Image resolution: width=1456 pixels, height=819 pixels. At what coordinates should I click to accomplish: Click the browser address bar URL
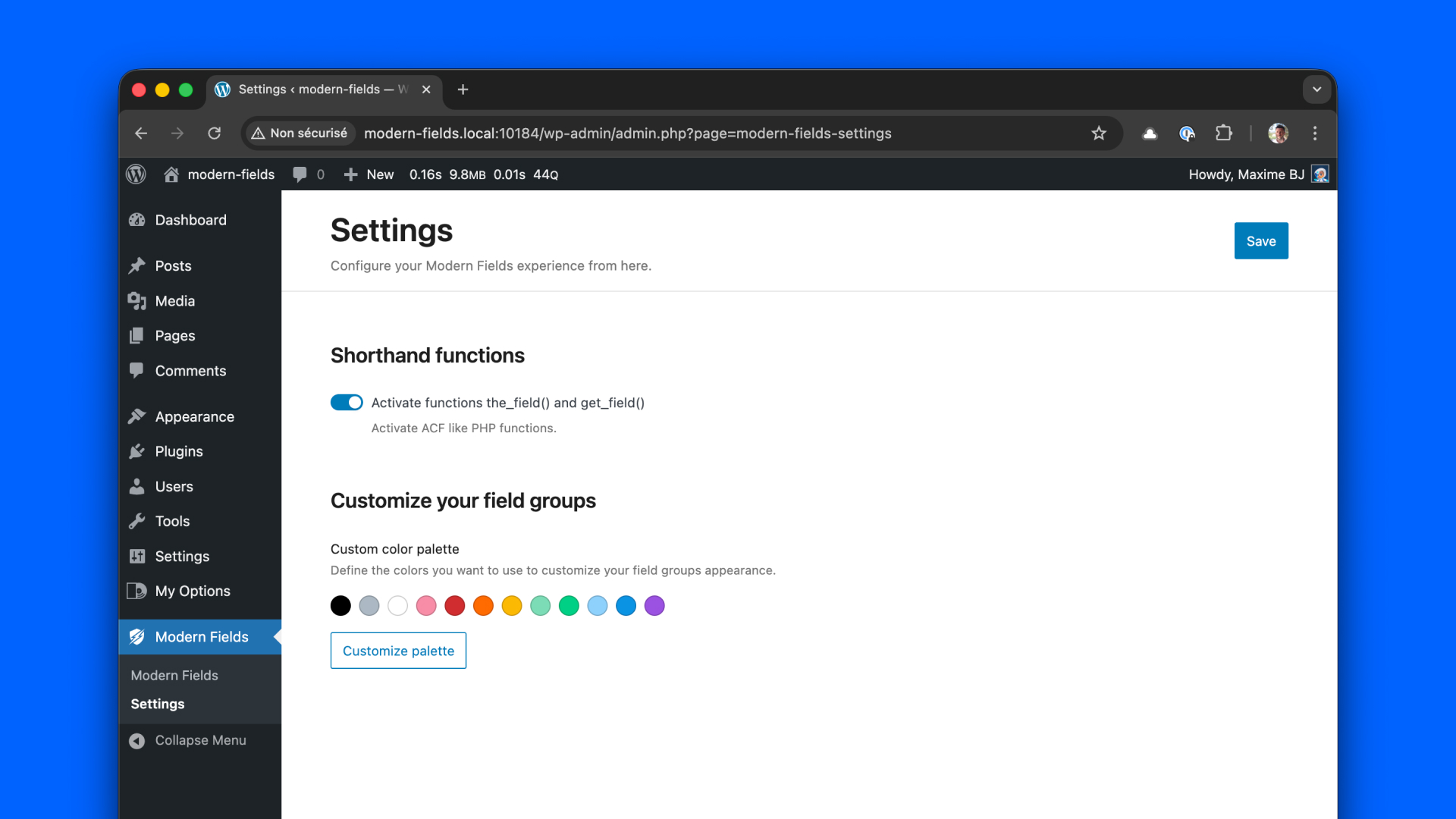627,133
